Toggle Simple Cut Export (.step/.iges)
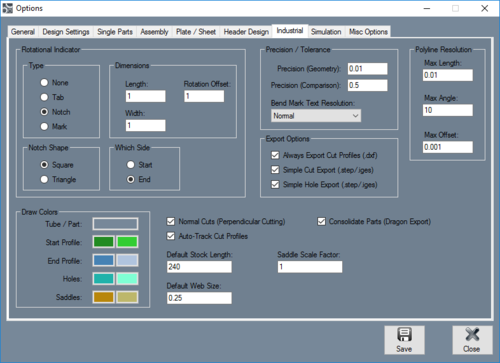Screen dimensions: 500x363 (x=322, y=170)
